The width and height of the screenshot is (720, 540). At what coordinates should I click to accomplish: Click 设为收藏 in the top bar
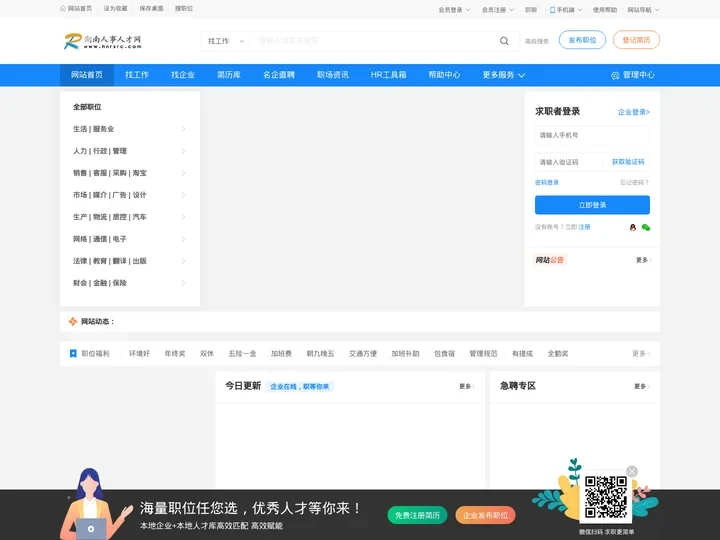(115, 8)
